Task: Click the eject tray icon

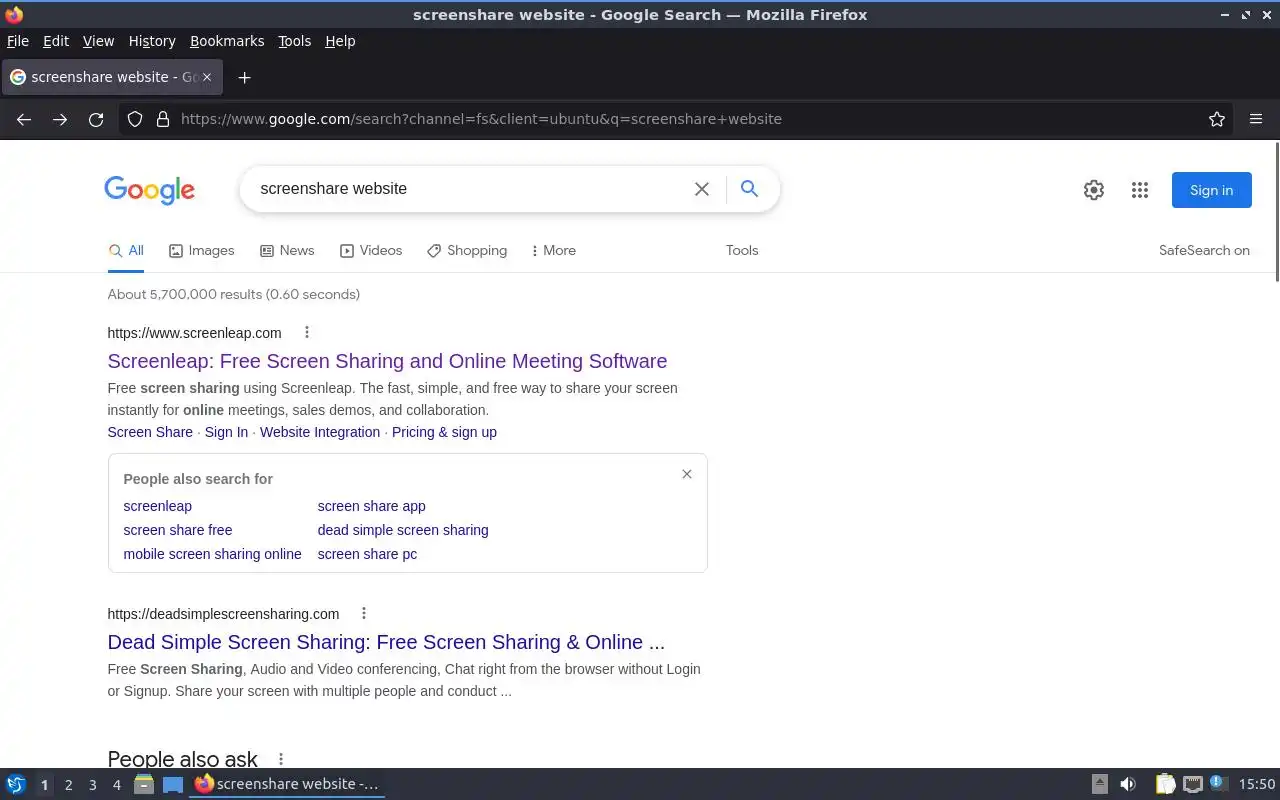Action: point(1099,784)
